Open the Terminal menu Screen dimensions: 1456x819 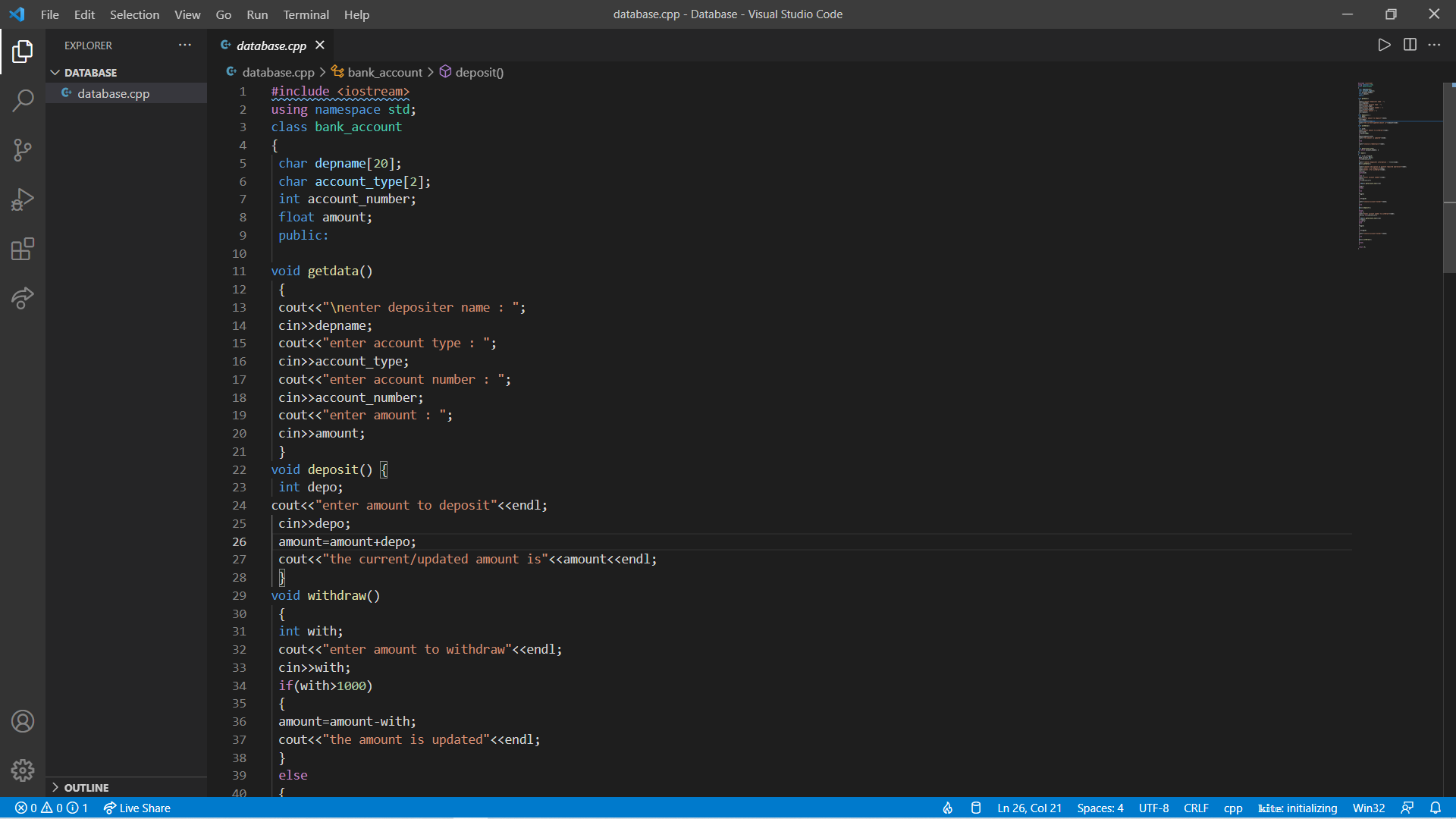306,14
